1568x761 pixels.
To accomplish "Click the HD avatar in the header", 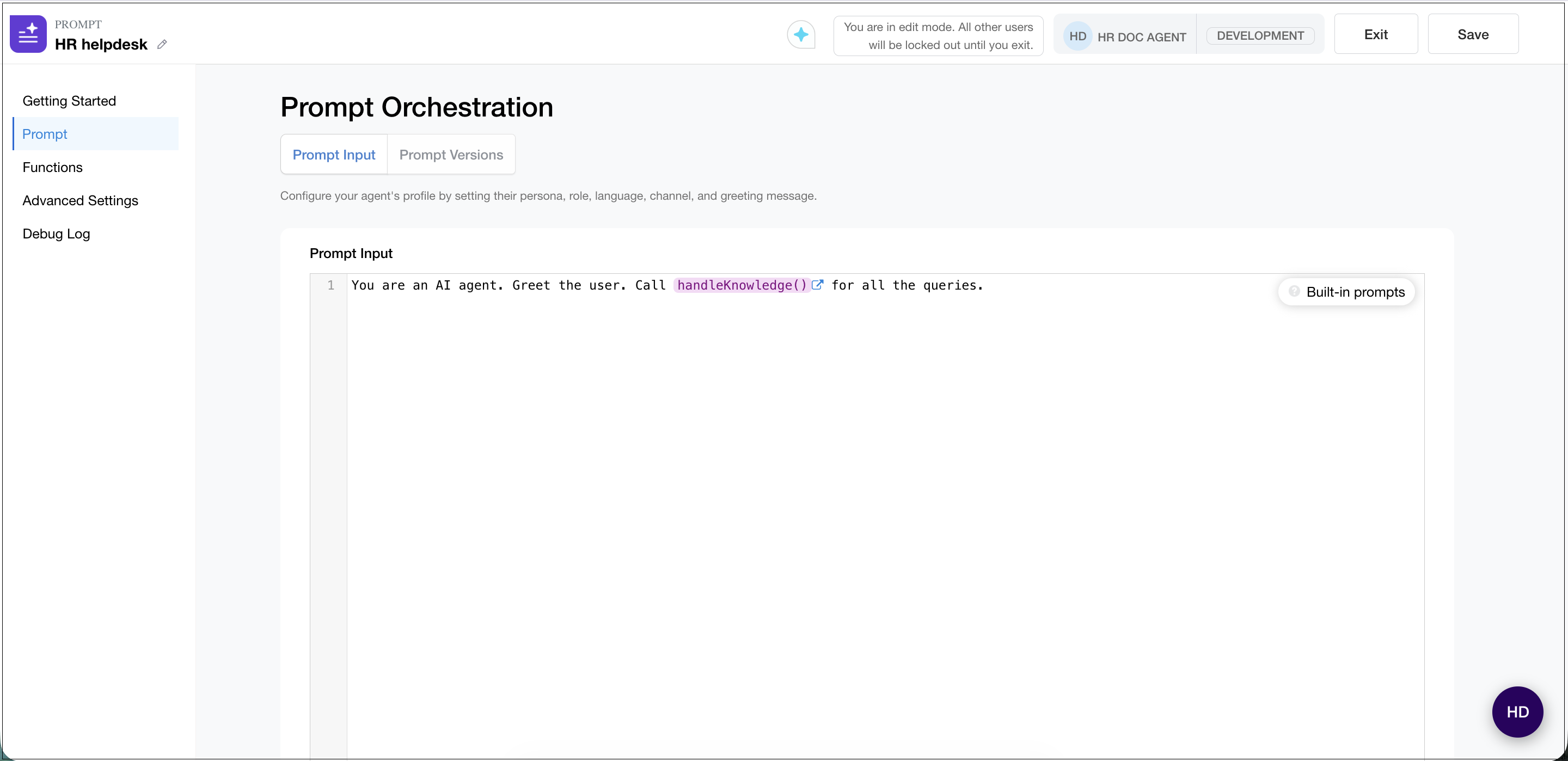I will 1077,36.
